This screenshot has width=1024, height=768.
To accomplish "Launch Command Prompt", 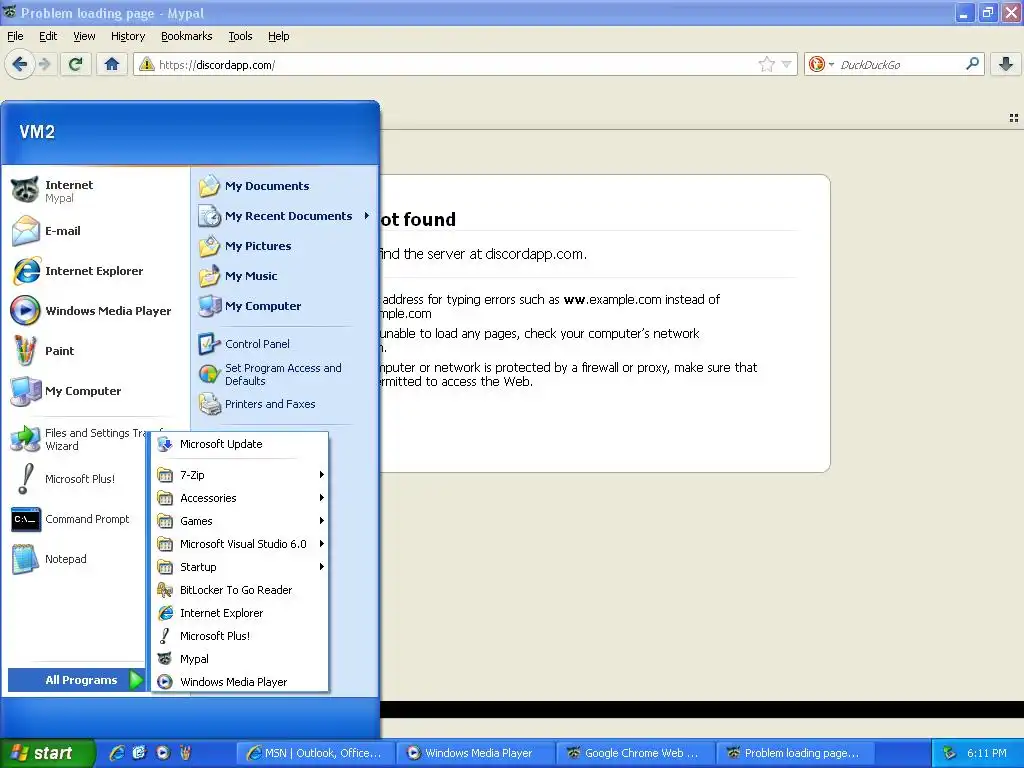I will 78,519.
